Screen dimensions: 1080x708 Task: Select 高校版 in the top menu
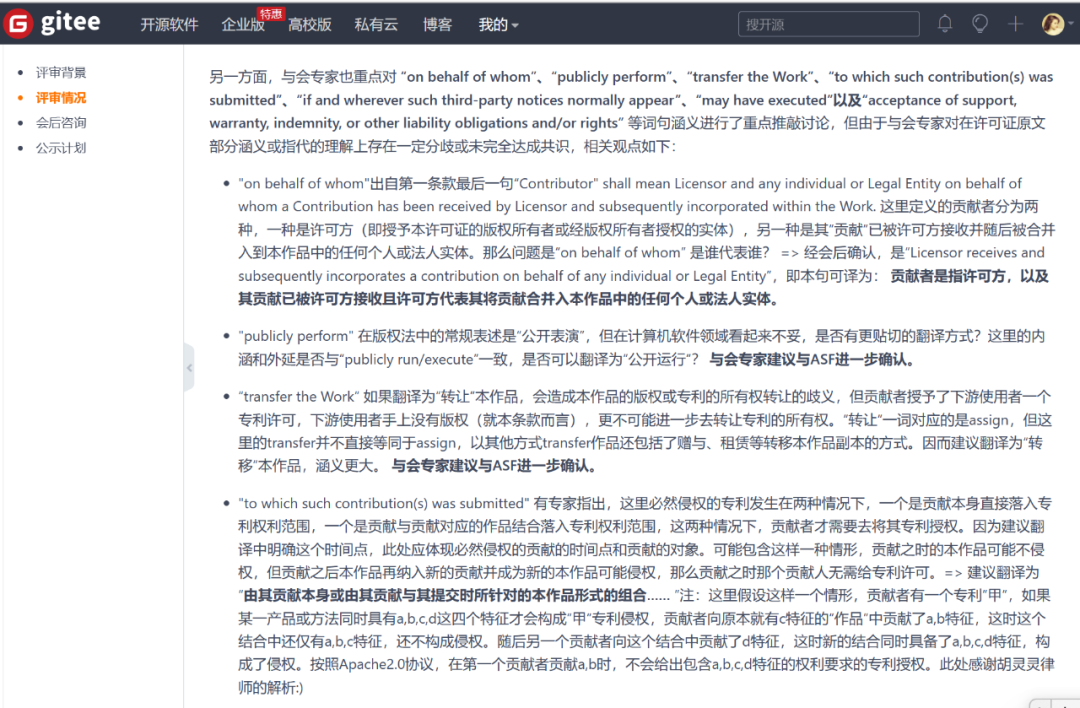click(310, 25)
